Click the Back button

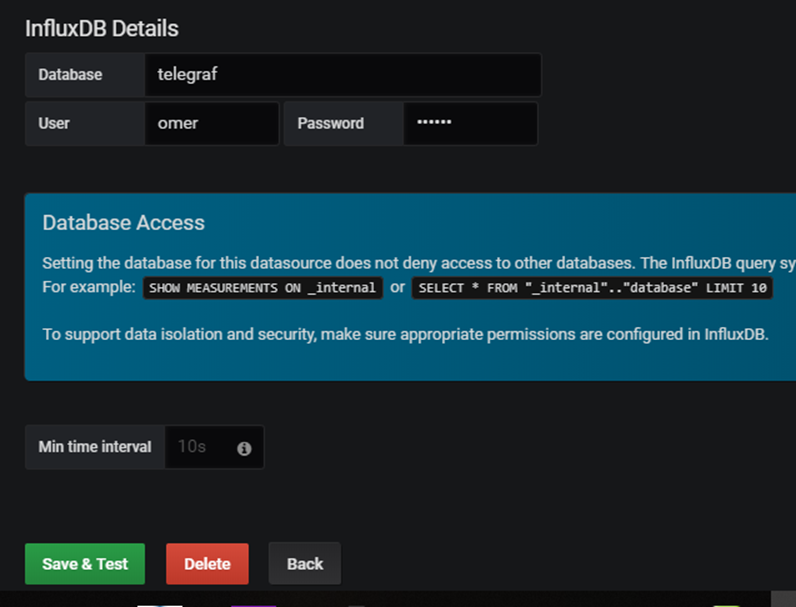[305, 564]
